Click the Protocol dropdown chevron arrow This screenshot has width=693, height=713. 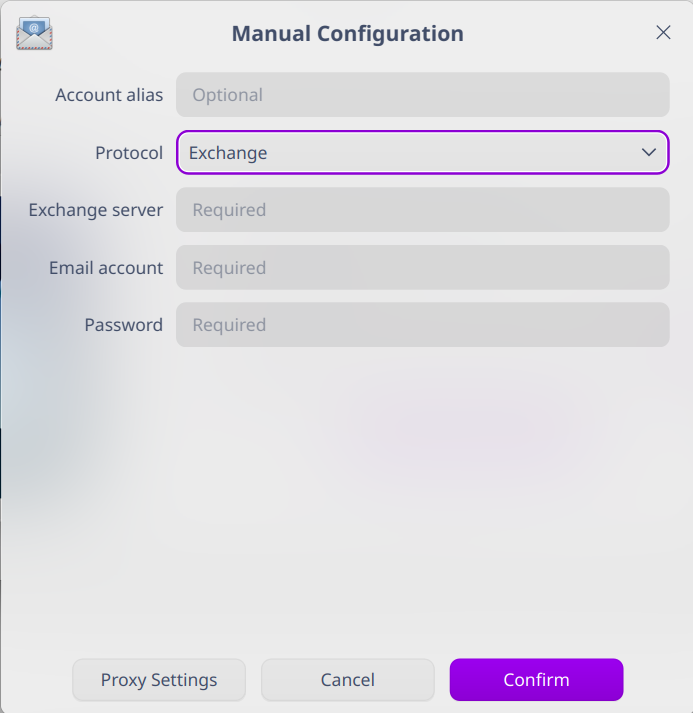(648, 153)
